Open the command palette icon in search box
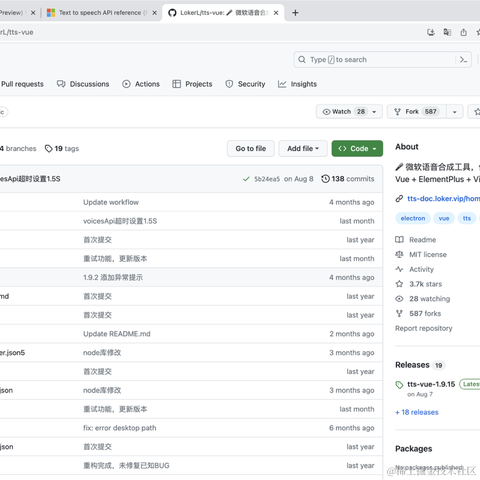 (463, 60)
